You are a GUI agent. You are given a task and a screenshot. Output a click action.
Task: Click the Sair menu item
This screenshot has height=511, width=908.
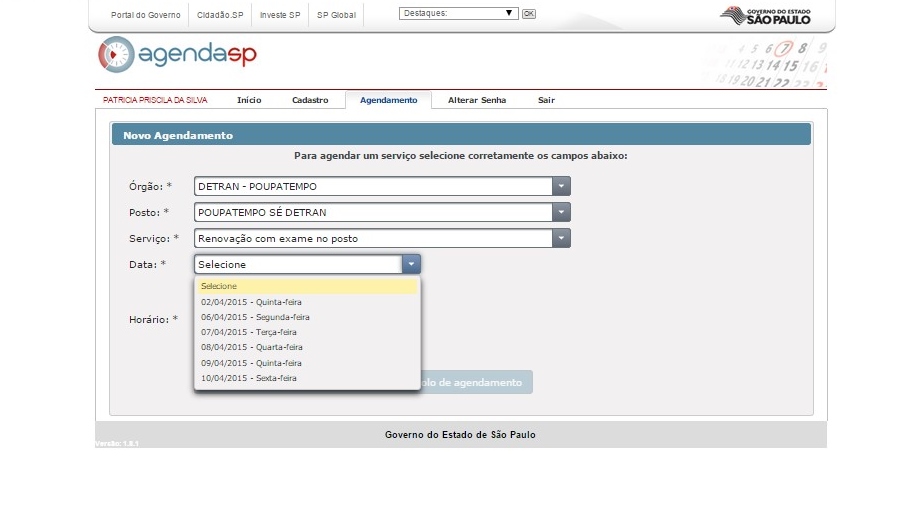pos(546,100)
